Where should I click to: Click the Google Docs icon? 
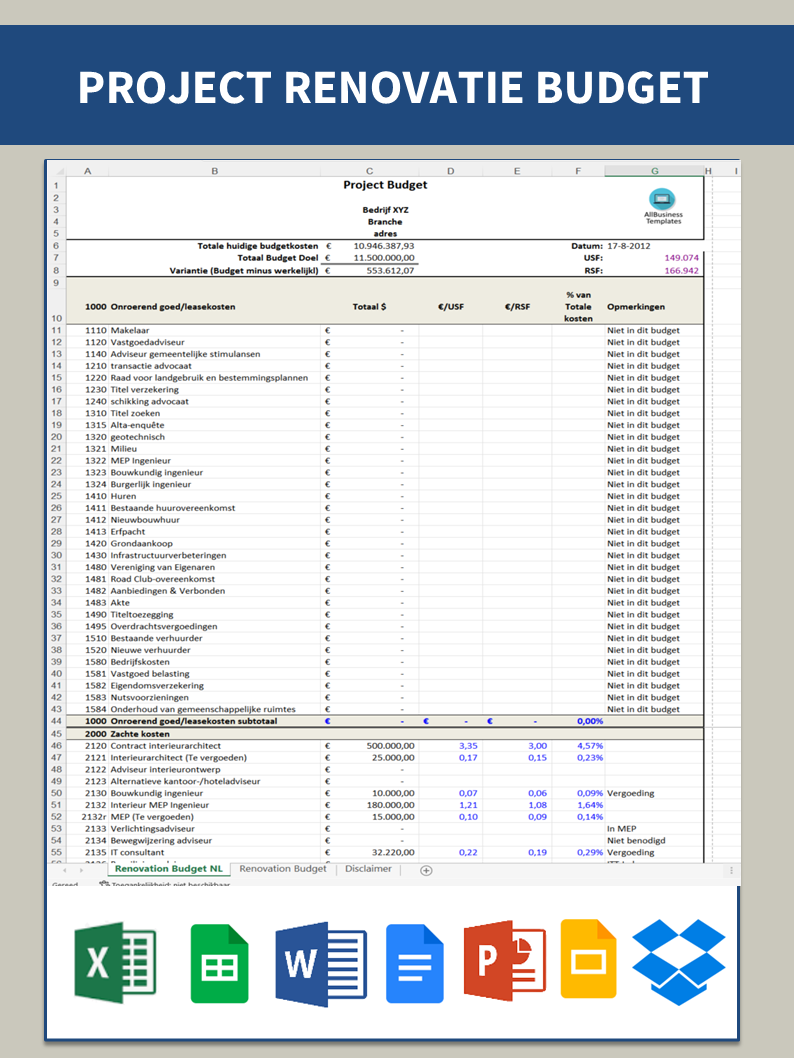pos(414,964)
